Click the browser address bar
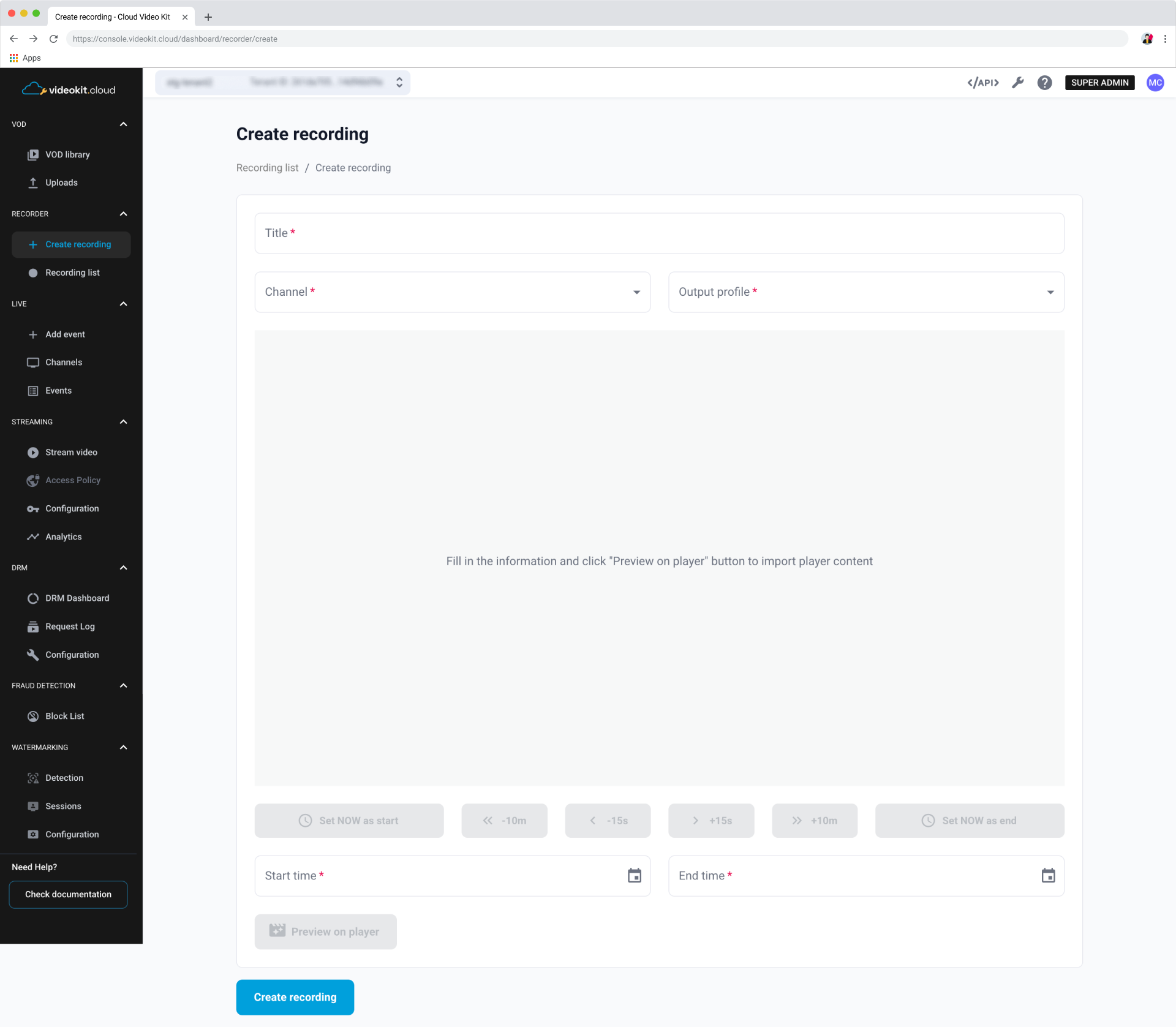 point(597,39)
